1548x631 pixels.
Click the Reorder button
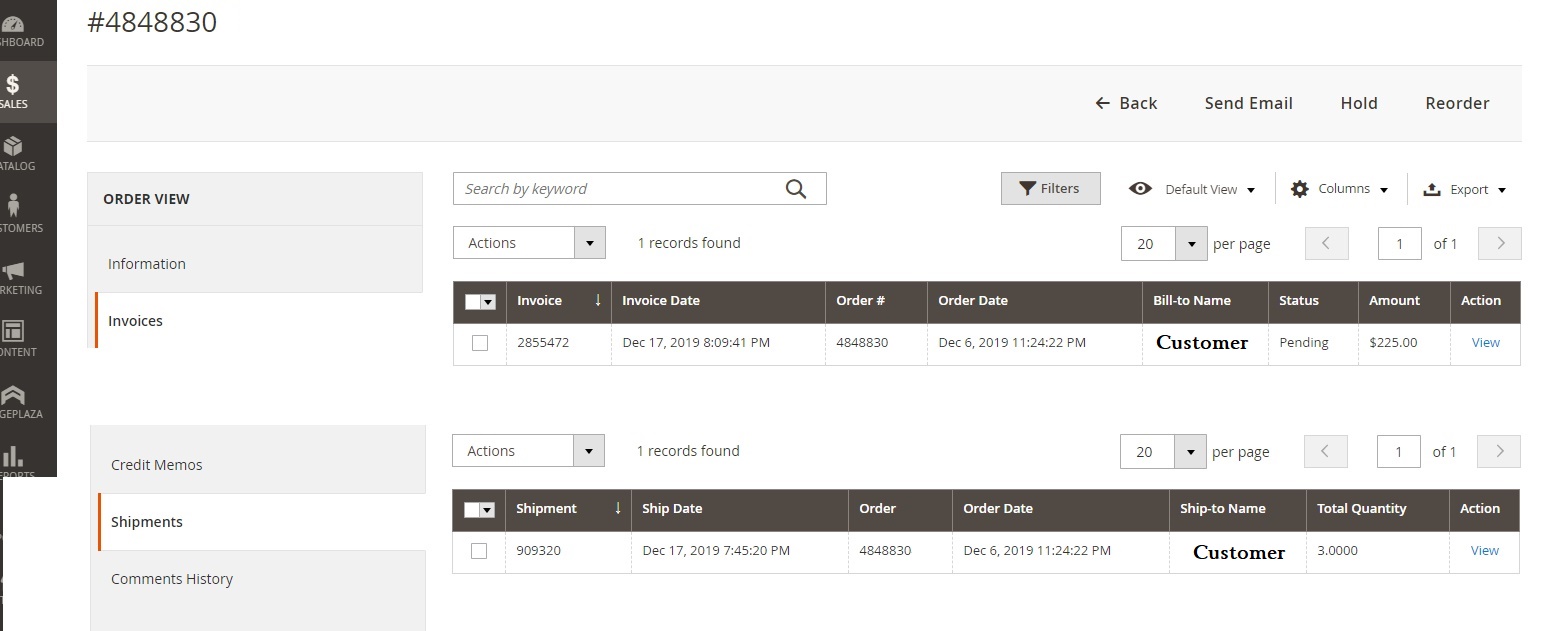[1457, 103]
